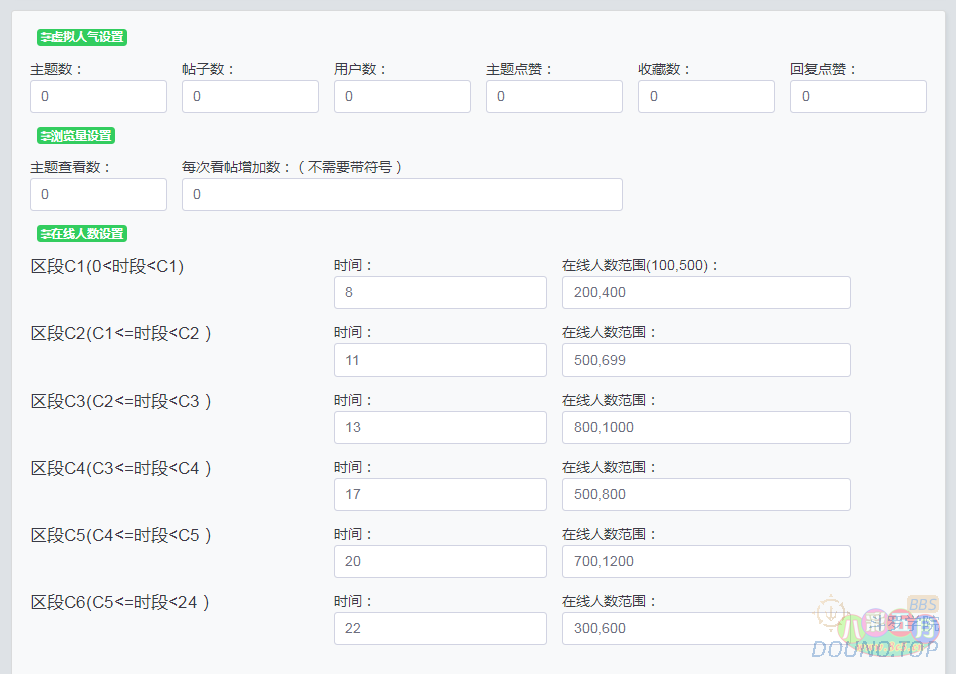Click the 虚拟人气设置 green section badge
Screen dimensions: 956x674
click(x=82, y=37)
